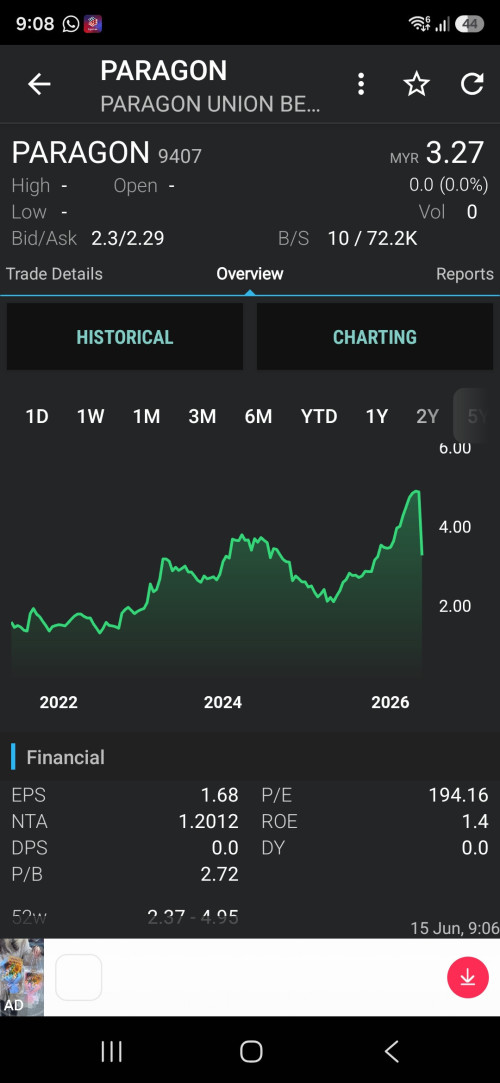Viewport: 500px width, 1083px height.
Task: Tap the NTA value 1.2012
Action: click(x=209, y=822)
